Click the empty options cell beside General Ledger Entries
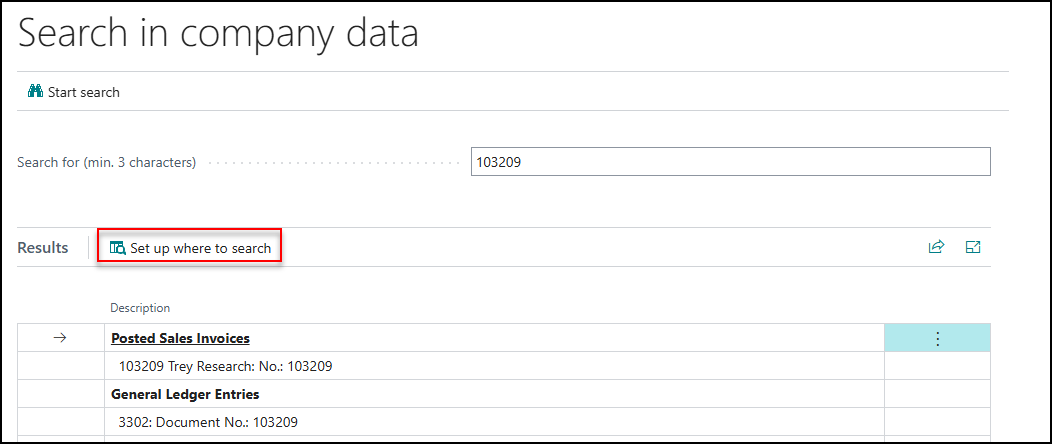Screen dimensions: 1052x444 [937, 394]
